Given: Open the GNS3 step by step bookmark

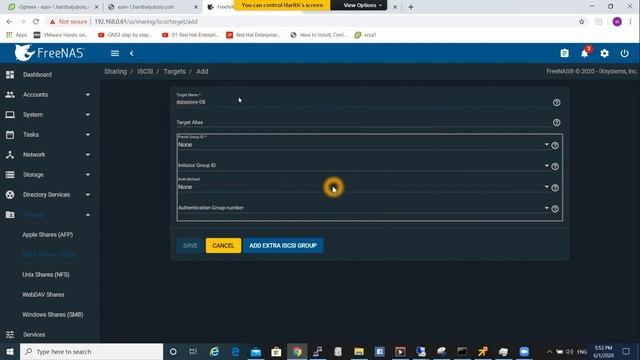Looking at the screenshot, I should [x=125, y=35].
